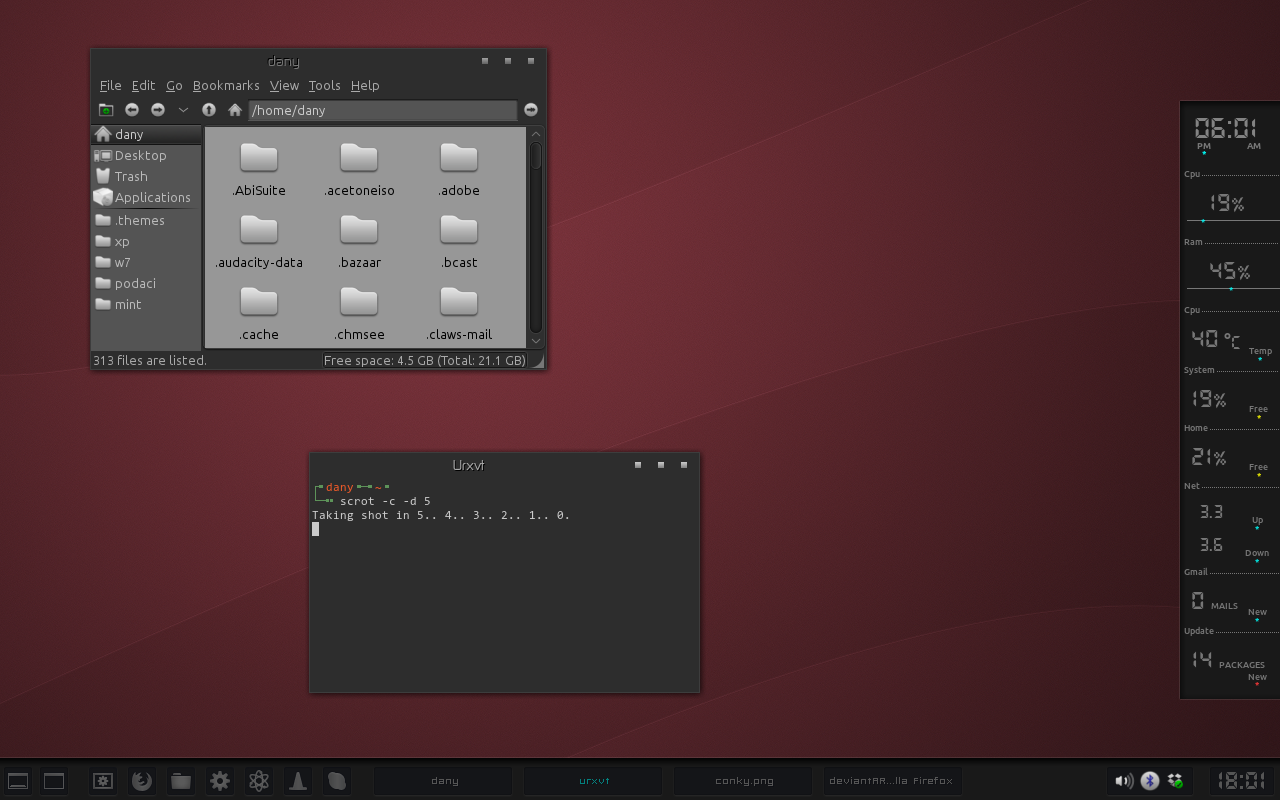Viewport: 1280px width, 800px height.
Task: Click the Bluetooth tray icon
Action: 1150,781
